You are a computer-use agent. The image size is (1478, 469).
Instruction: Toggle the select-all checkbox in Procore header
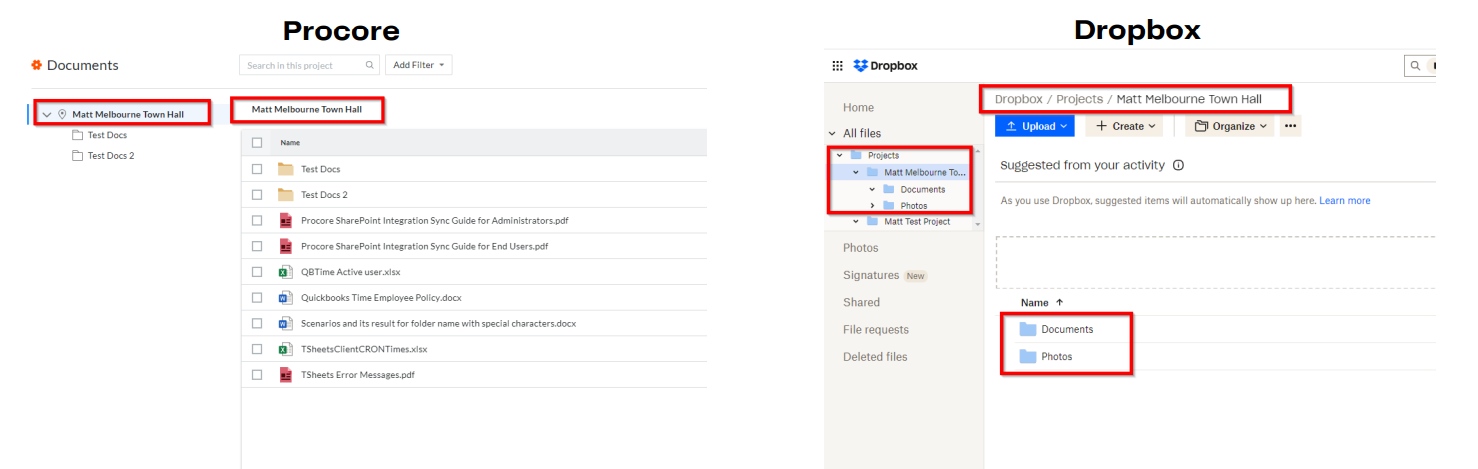tap(257, 143)
